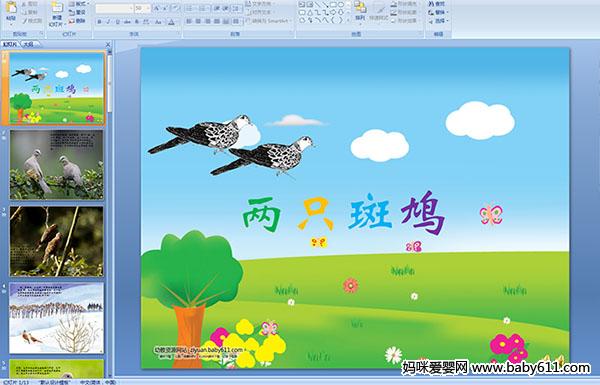
Task: Select the rectangle shape in shapes gallery
Action: [334, 5]
